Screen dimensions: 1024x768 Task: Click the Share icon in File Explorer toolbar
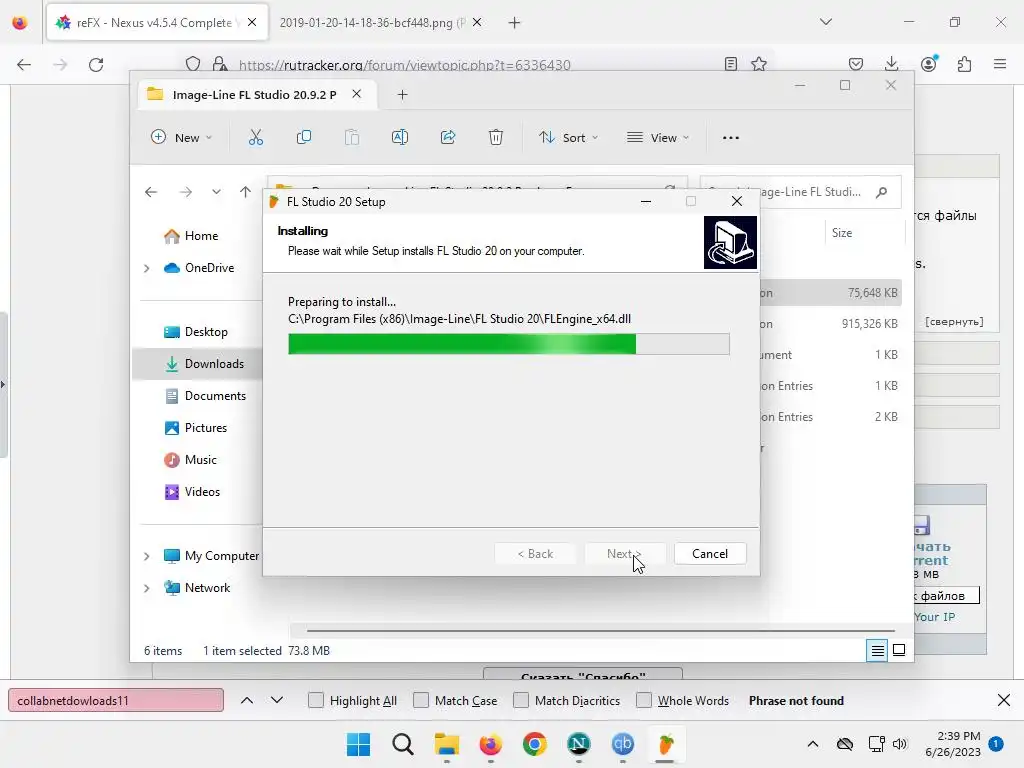point(448,137)
